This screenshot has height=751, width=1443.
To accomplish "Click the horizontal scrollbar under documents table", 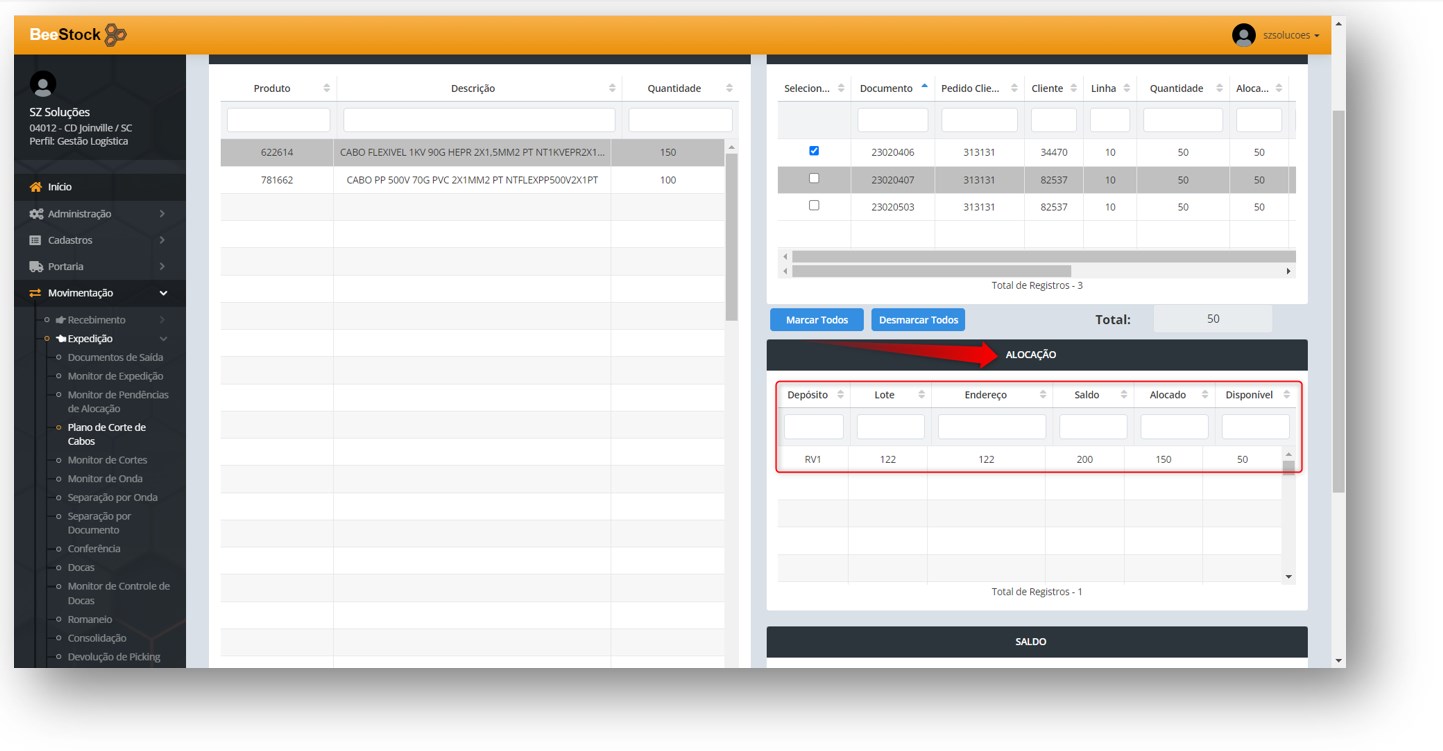I will 930,271.
